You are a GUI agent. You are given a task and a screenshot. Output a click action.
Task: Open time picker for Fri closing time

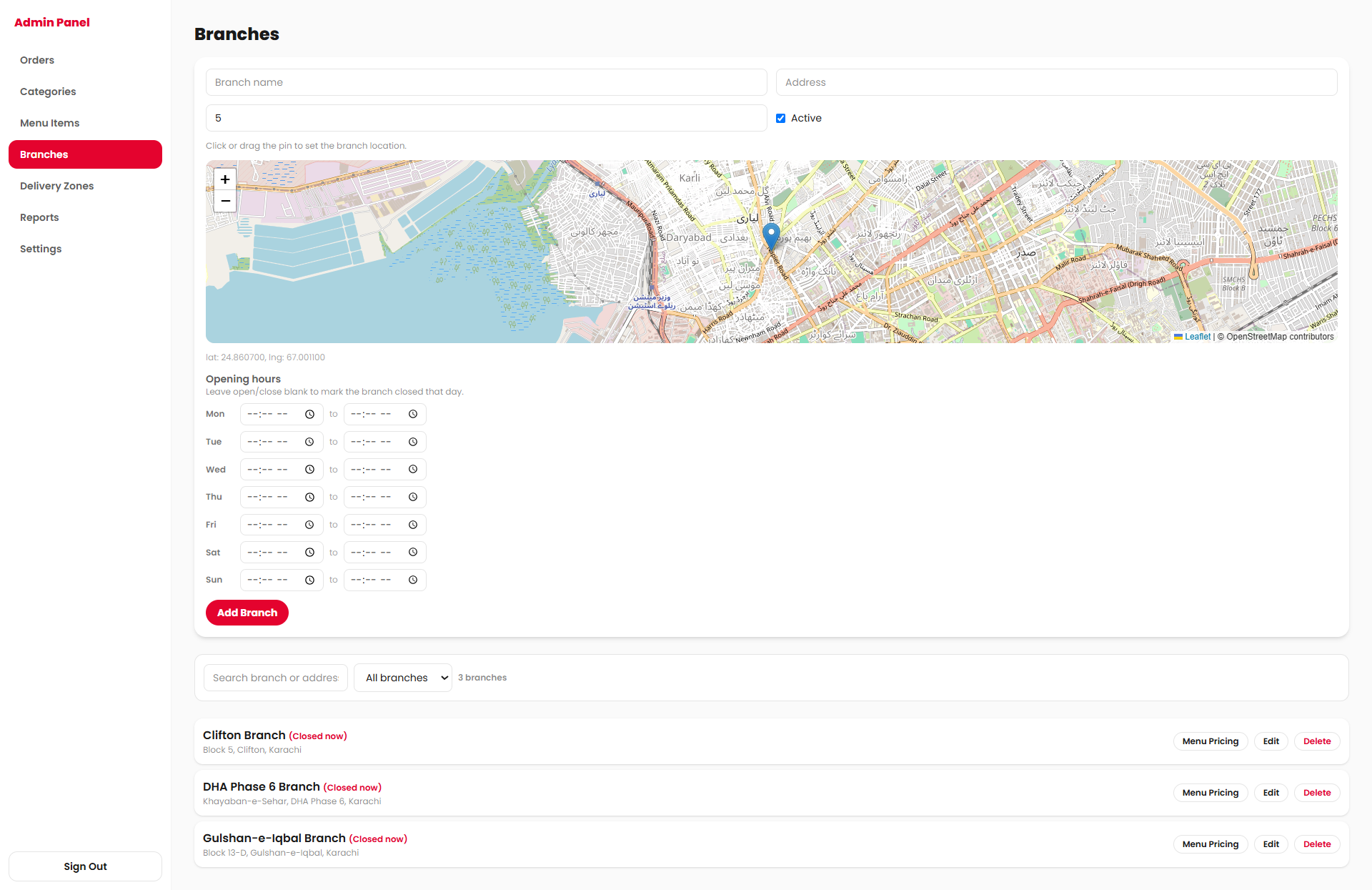413,525
